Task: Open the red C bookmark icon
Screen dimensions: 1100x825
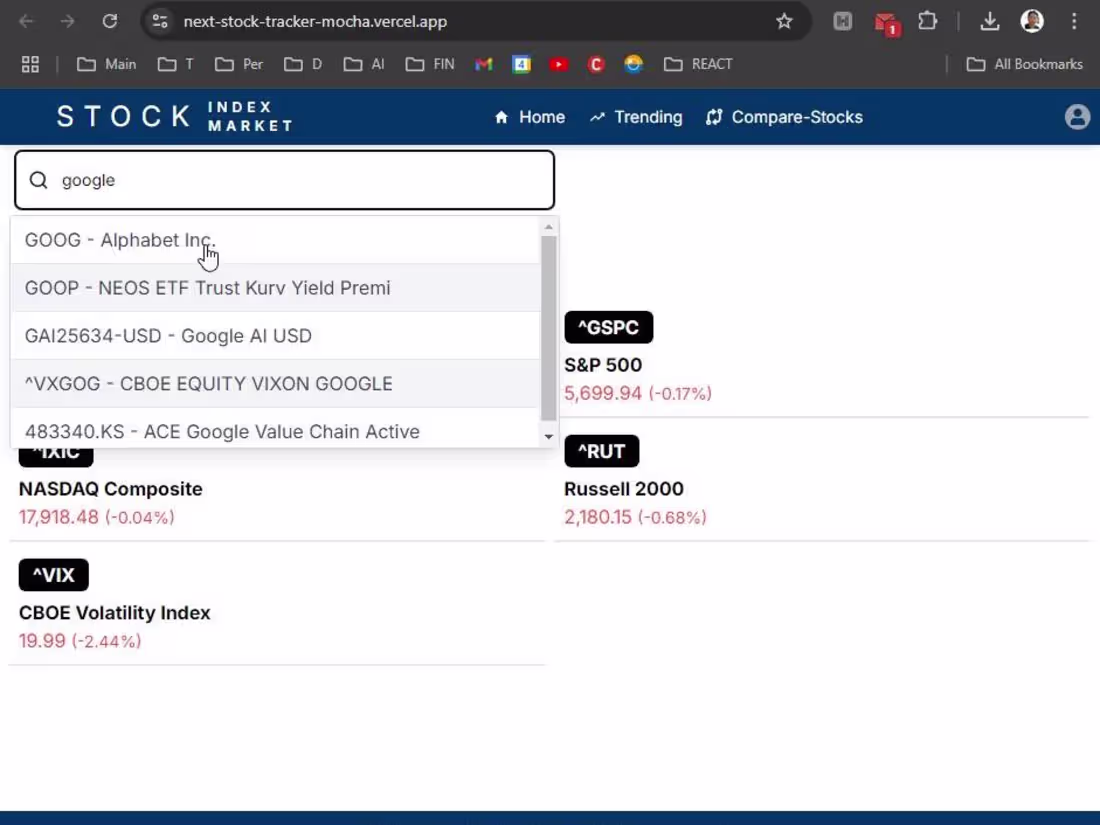Action: pyautogui.click(x=596, y=65)
